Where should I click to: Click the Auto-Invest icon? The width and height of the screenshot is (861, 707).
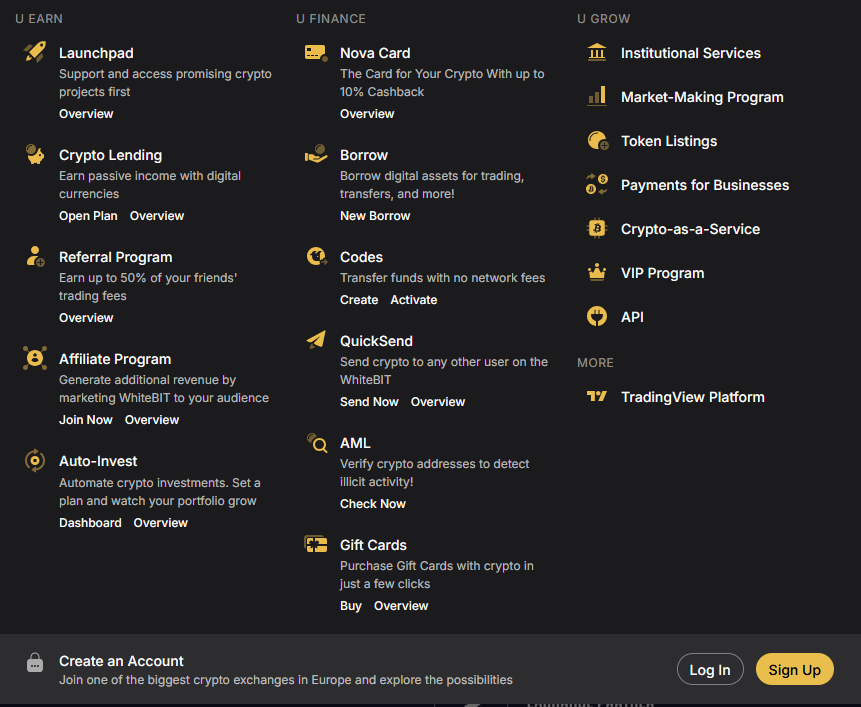coord(35,460)
